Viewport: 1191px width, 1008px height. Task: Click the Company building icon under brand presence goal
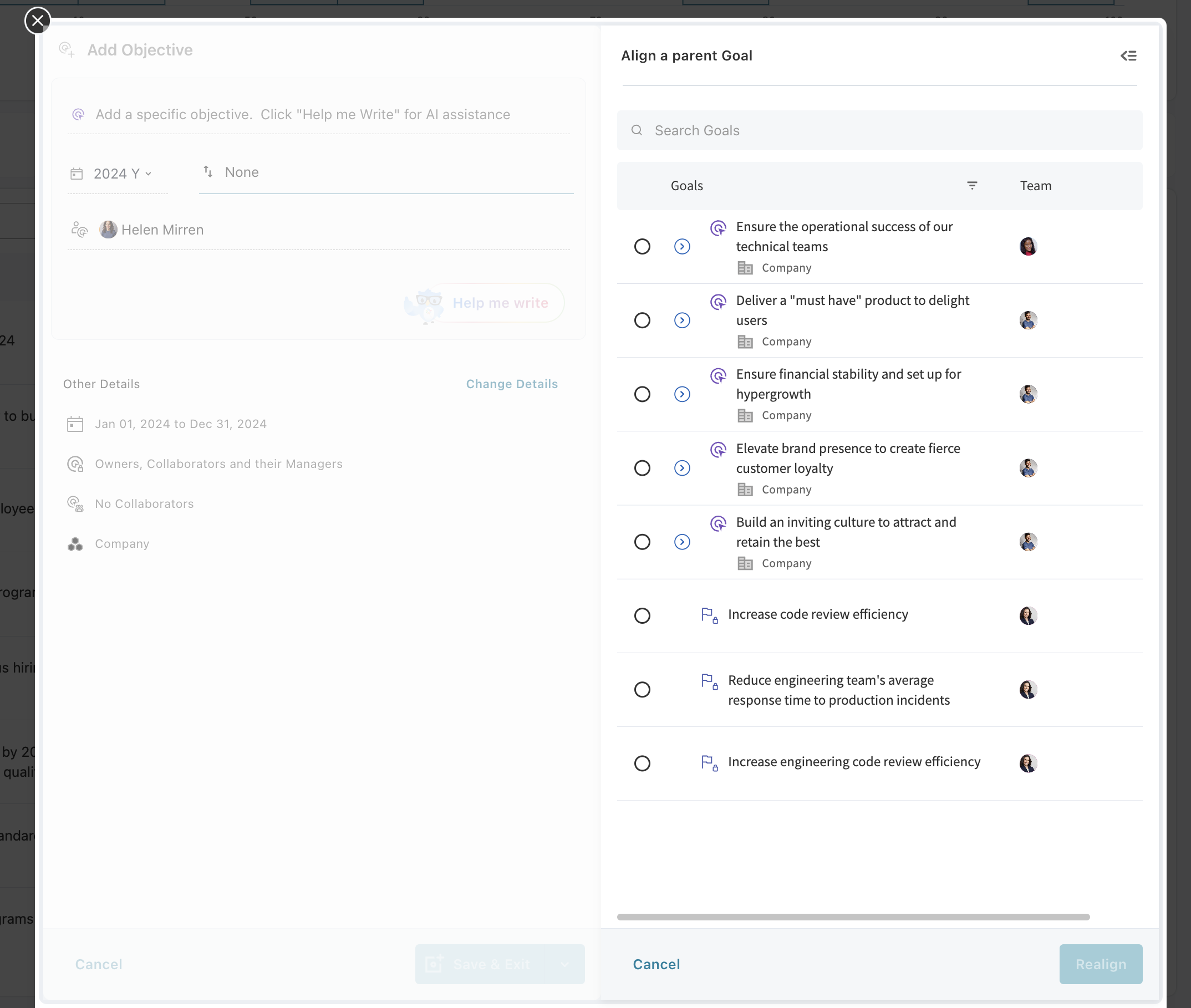pyautogui.click(x=745, y=490)
